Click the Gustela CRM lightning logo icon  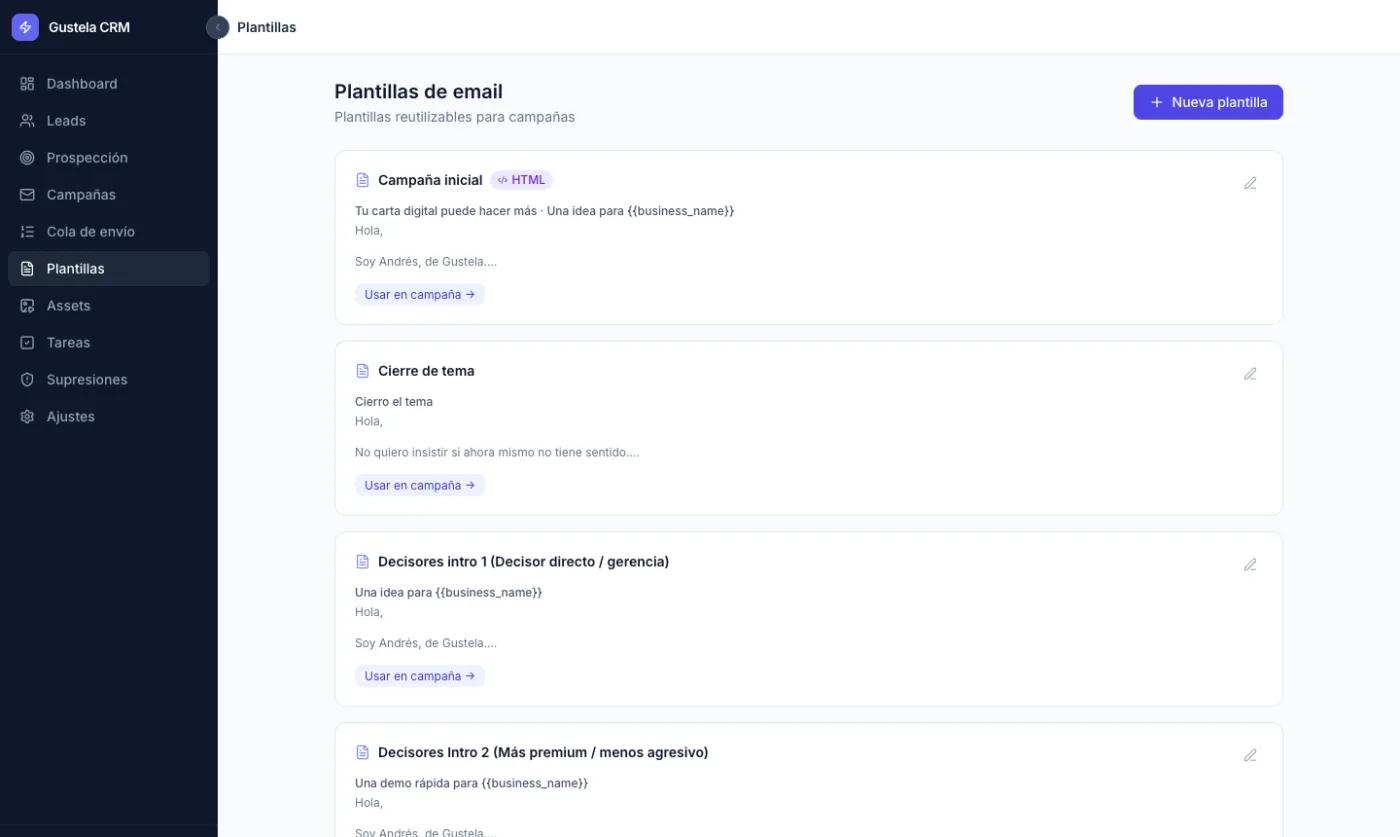coord(25,27)
